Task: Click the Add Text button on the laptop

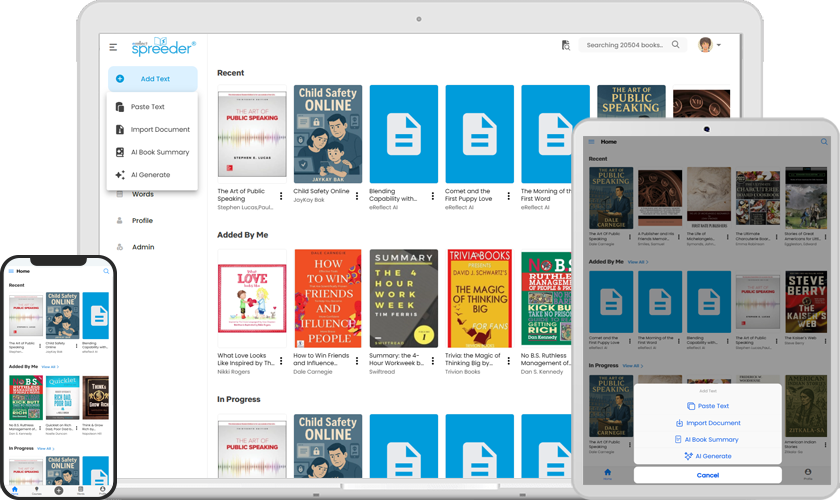Action: pos(153,79)
